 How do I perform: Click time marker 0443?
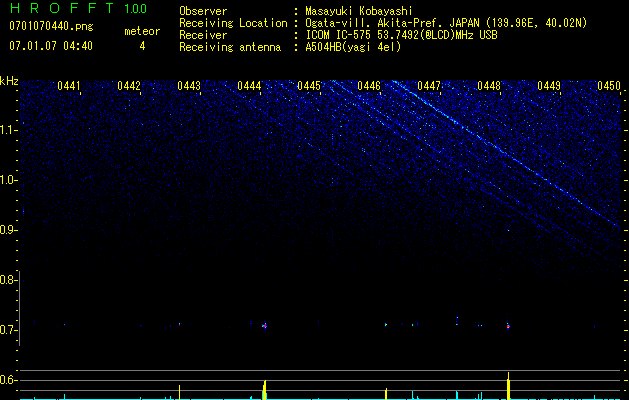(x=189, y=86)
